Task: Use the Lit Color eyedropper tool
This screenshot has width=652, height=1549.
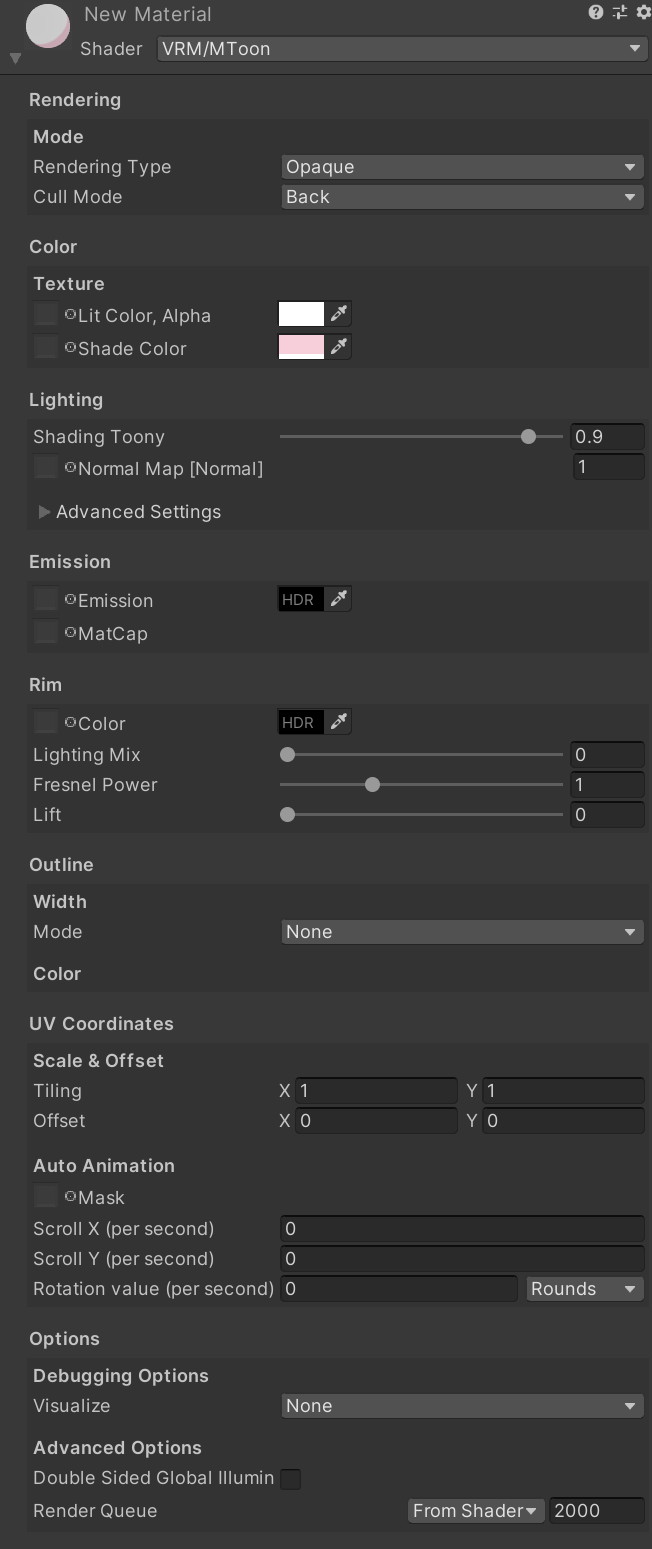Action: point(339,313)
